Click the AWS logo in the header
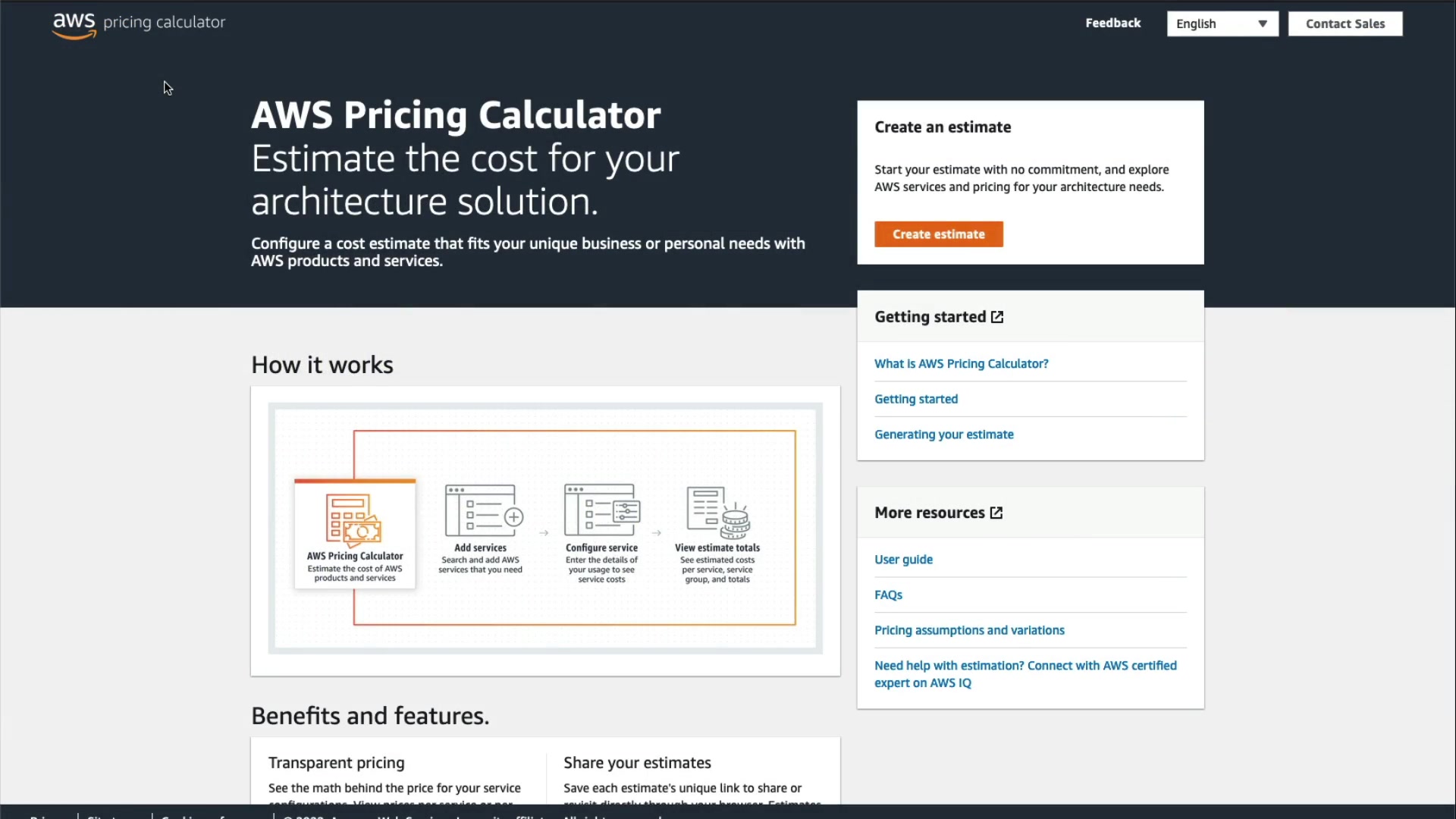1456x819 pixels. point(74,24)
